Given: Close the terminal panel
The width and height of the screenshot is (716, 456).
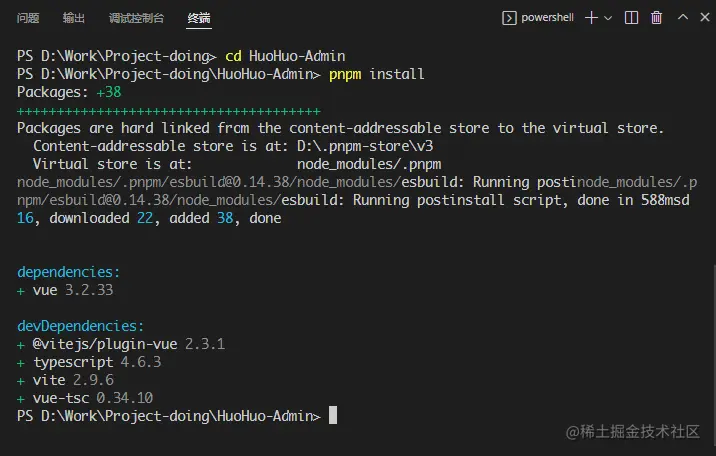Looking at the screenshot, I should click(x=705, y=17).
